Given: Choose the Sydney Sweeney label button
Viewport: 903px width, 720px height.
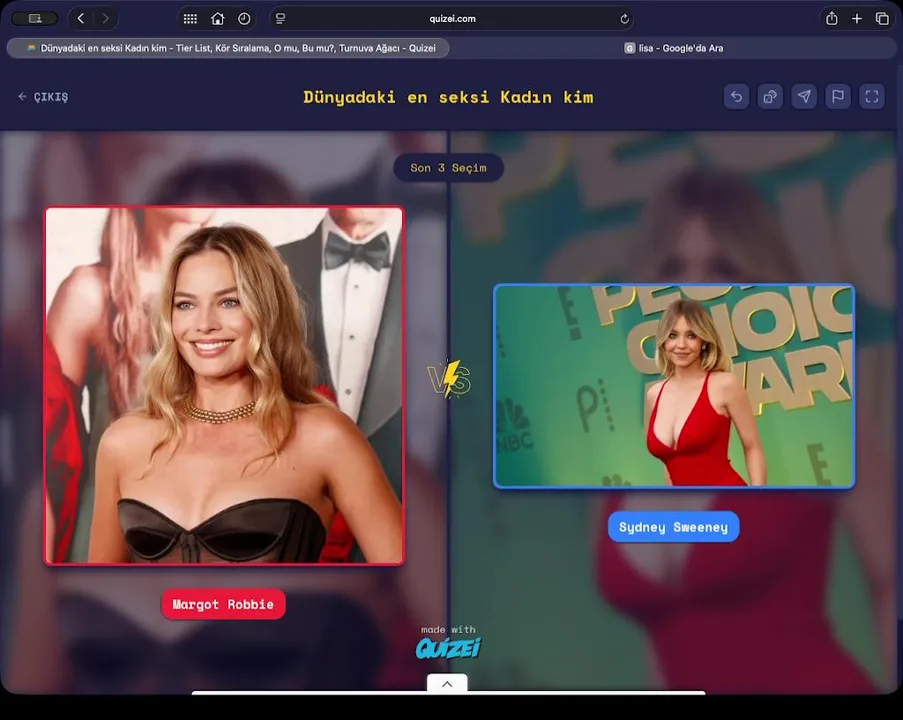Looking at the screenshot, I should click(673, 527).
